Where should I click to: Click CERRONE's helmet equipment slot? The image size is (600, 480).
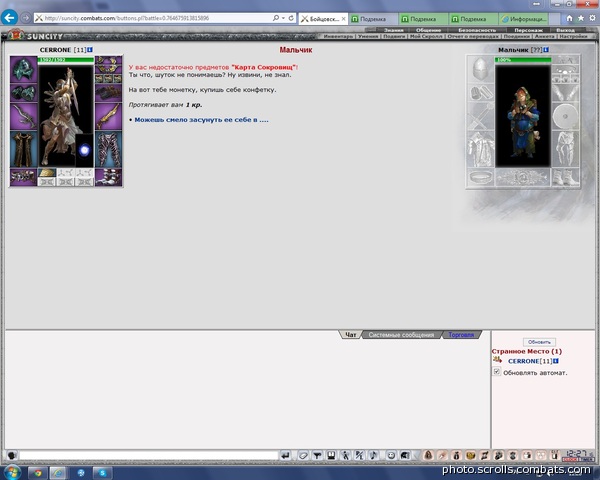[x=23, y=69]
